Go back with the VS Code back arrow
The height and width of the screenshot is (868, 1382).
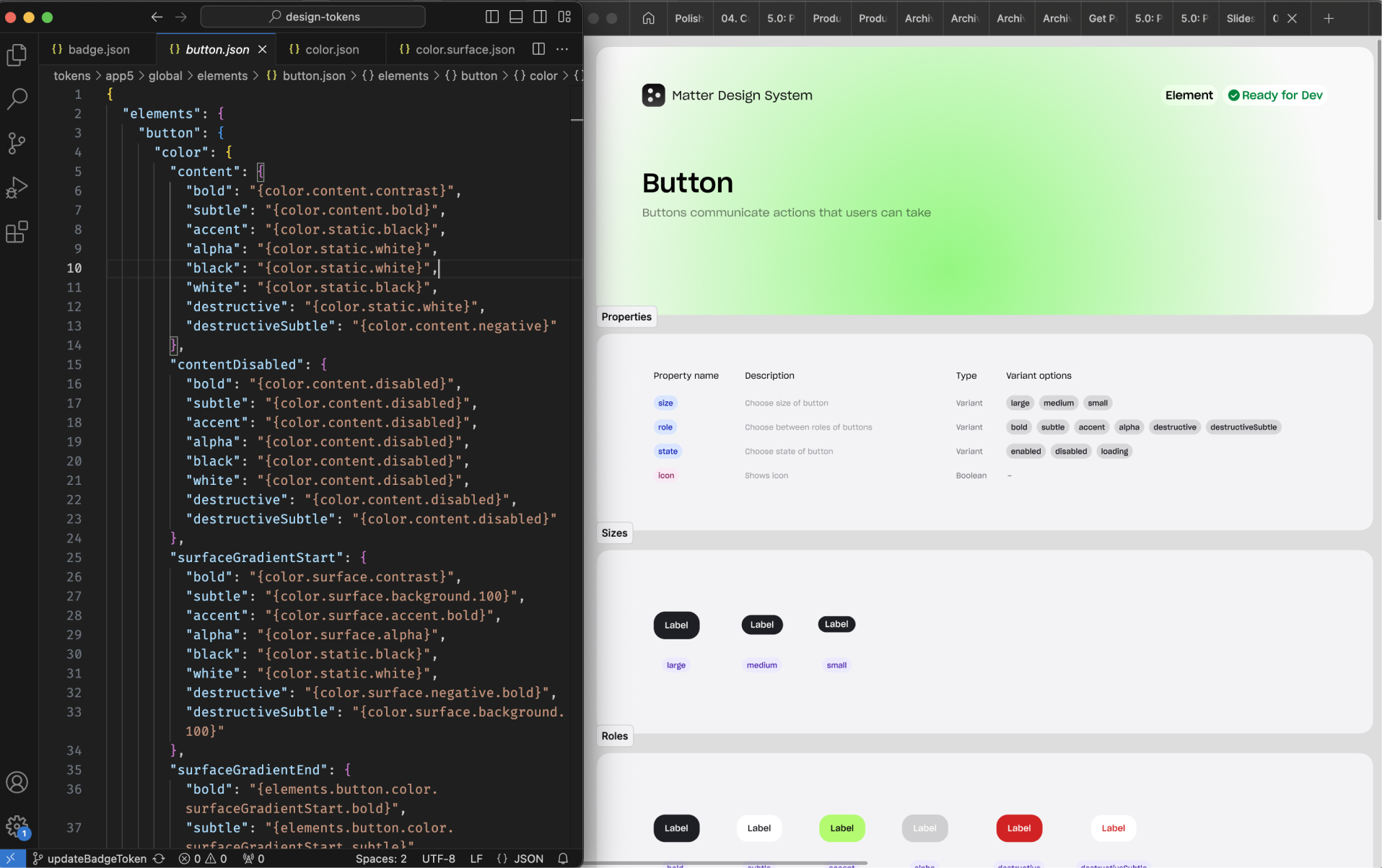[157, 17]
